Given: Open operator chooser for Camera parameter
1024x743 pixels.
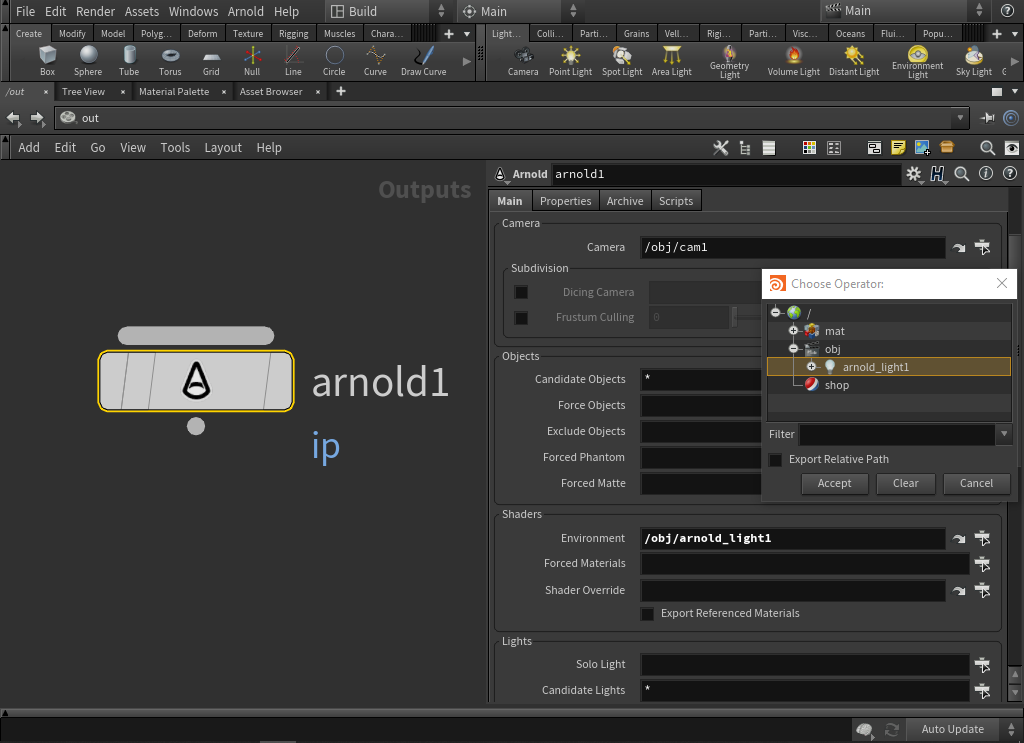Looking at the screenshot, I should (x=982, y=247).
